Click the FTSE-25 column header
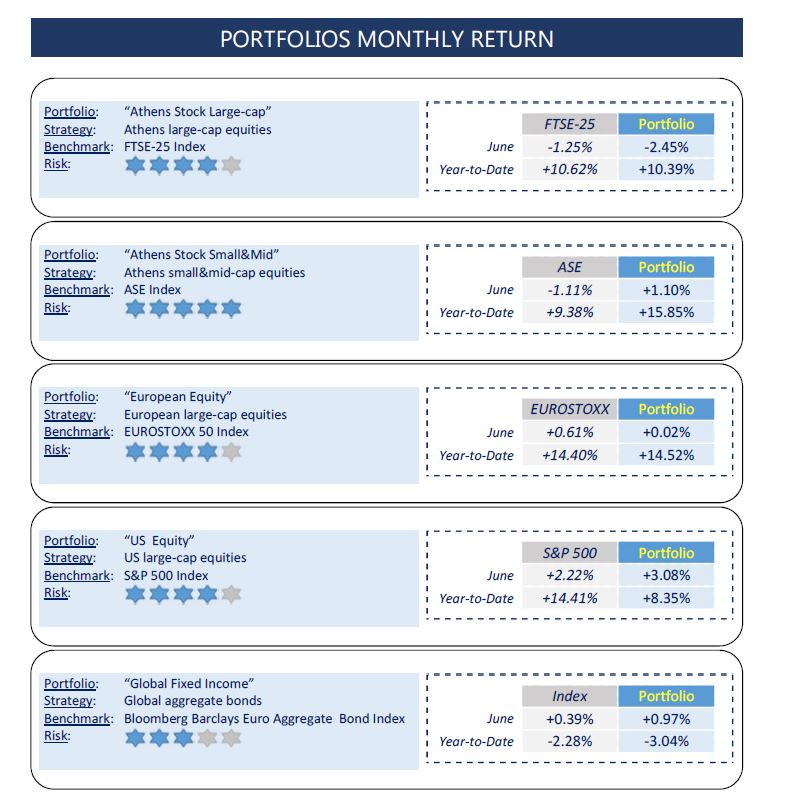The height and width of the screenshot is (812, 800). (x=569, y=124)
